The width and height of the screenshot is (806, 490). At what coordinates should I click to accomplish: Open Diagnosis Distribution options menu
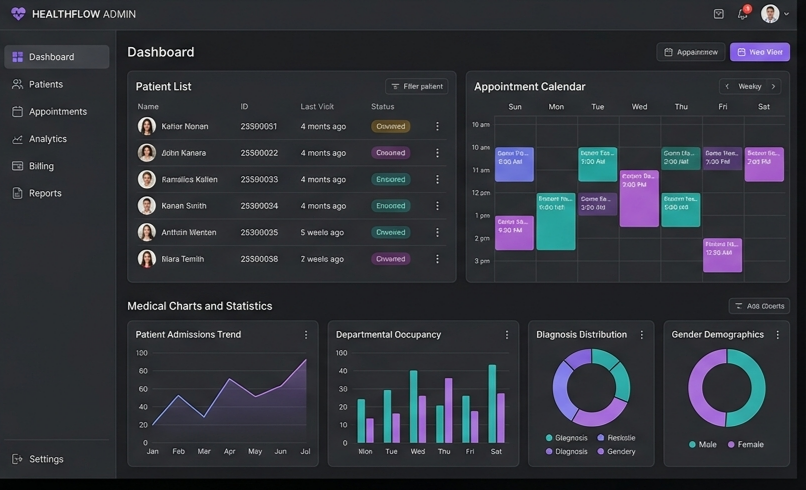coord(642,335)
